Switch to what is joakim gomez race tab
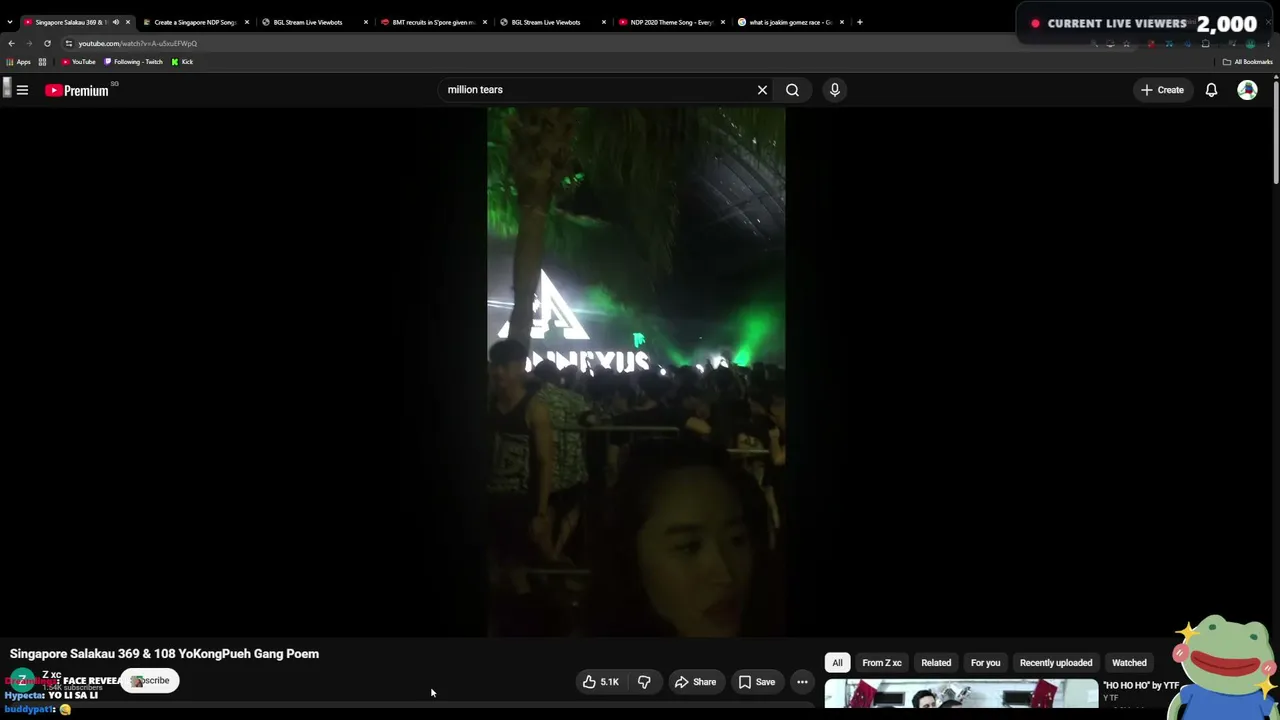Screen dimensions: 1280x720 (790, 22)
